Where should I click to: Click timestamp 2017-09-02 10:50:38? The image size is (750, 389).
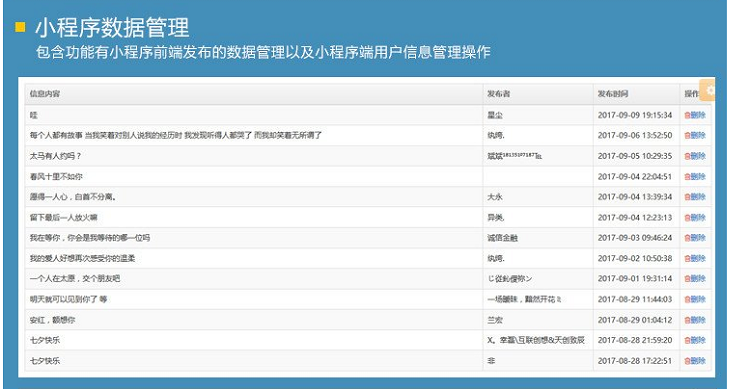pos(635,258)
